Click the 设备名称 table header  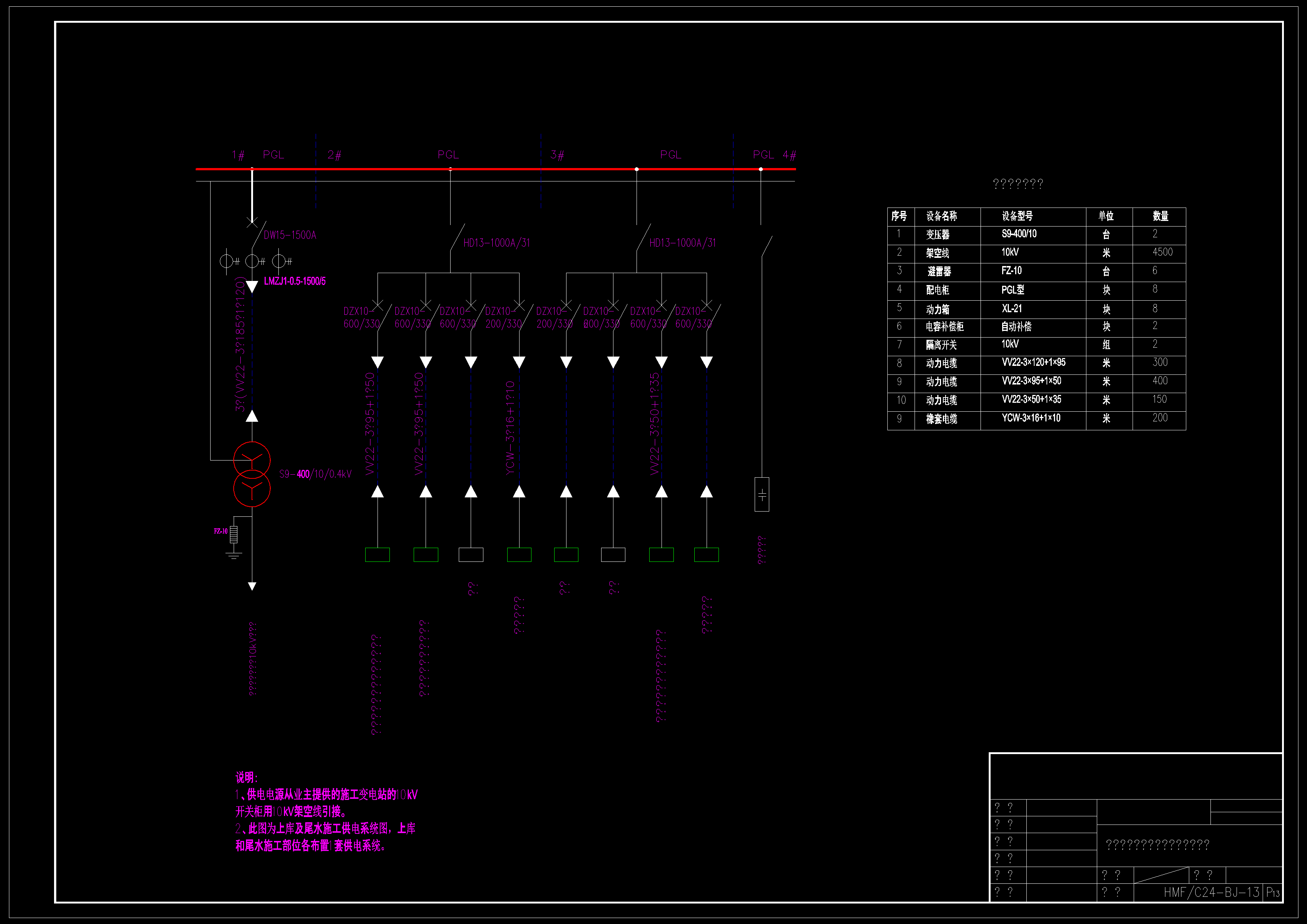[941, 216]
